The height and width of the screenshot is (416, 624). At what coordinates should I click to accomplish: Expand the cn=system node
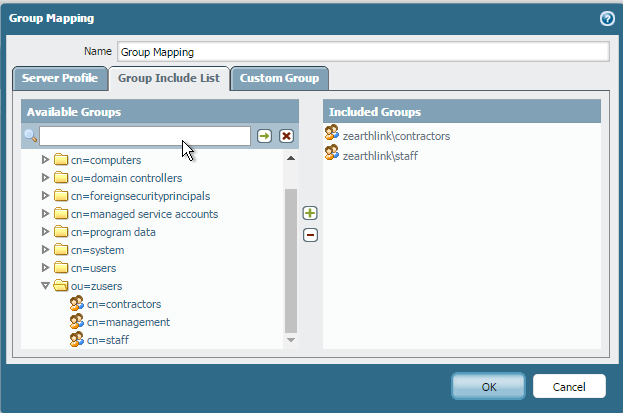coord(45,250)
